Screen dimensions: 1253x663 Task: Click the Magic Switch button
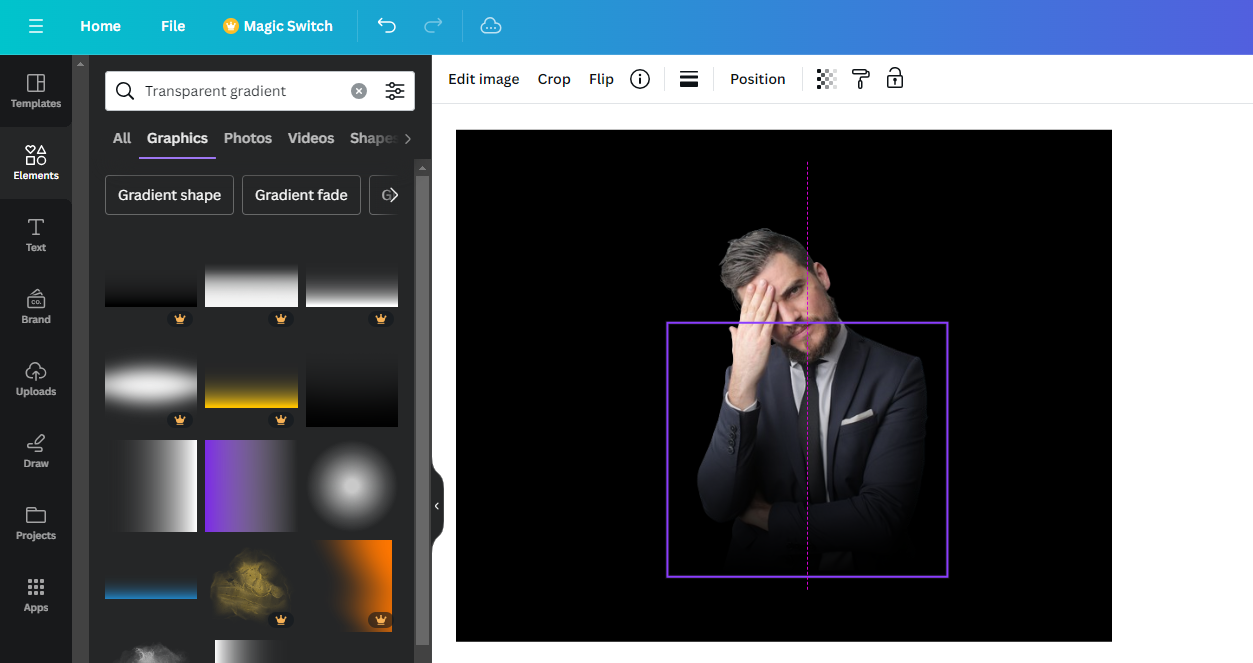(x=278, y=26)
